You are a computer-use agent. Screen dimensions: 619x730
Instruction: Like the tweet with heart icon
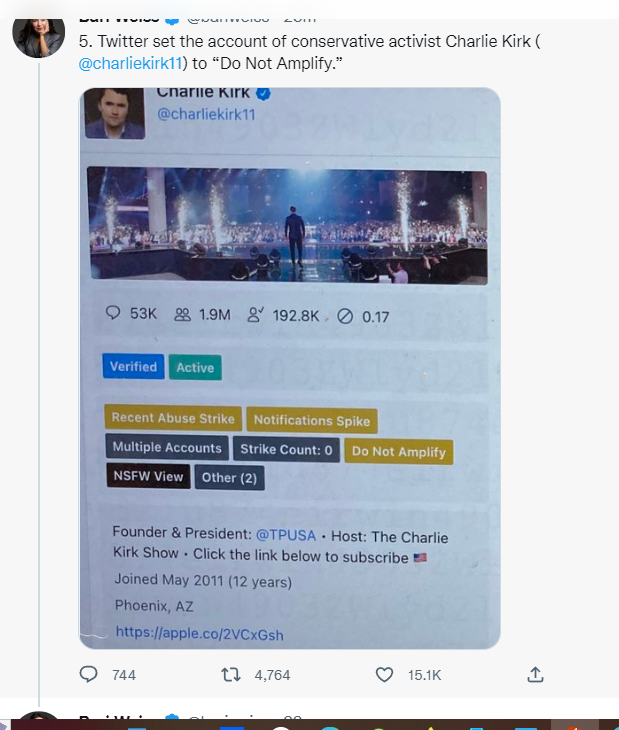384,675
